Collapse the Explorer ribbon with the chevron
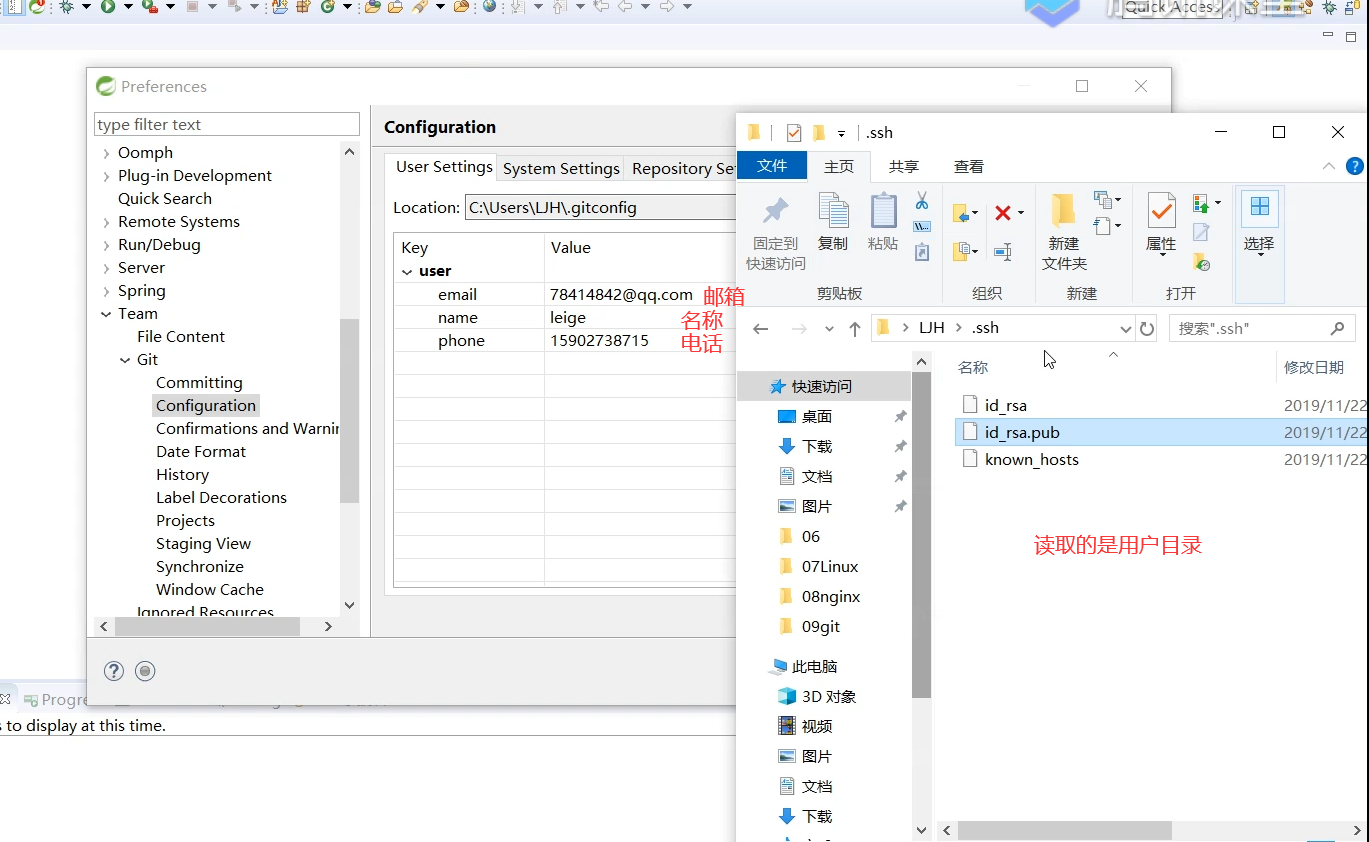 tap(1329, 166)
